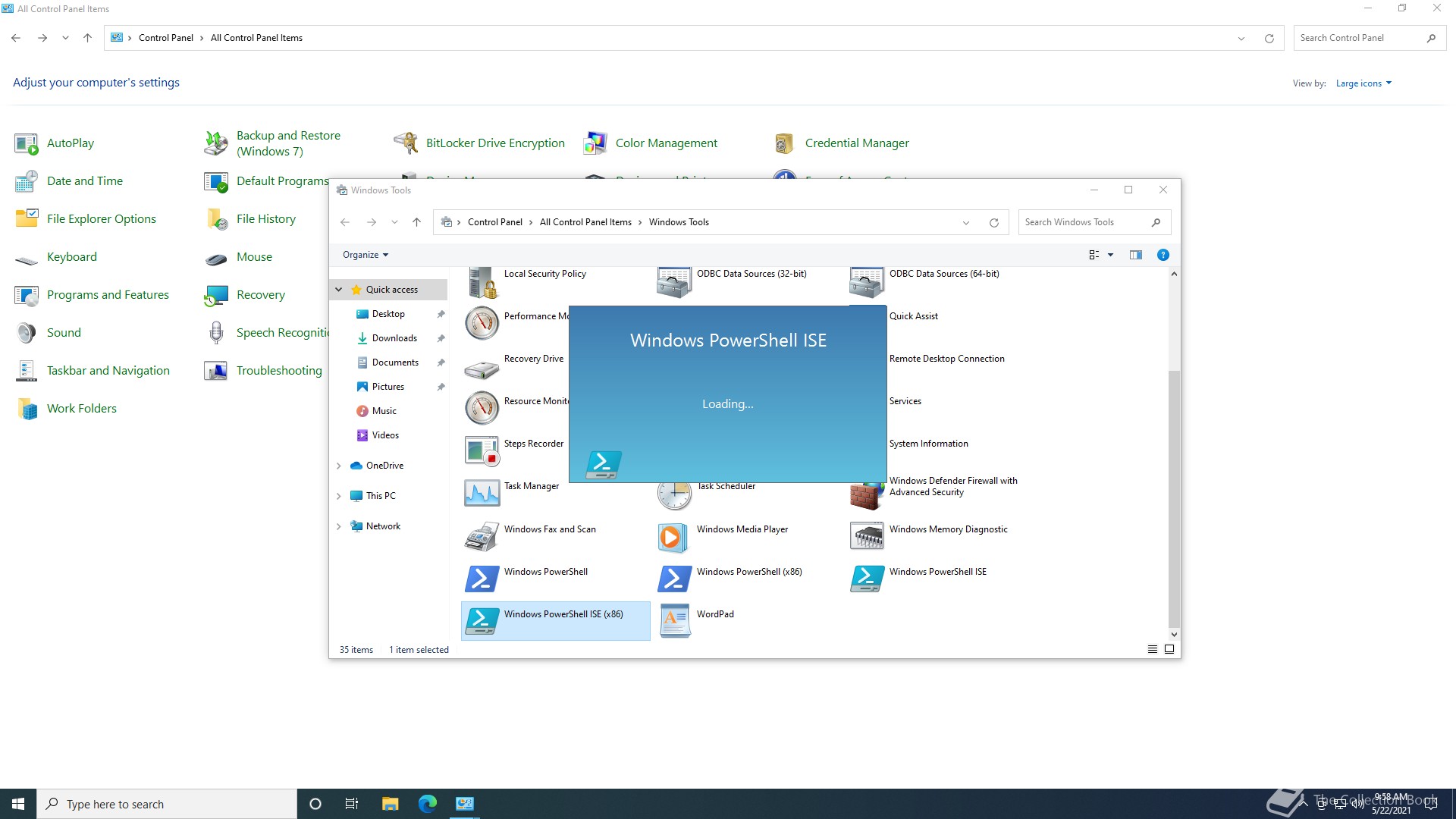
Task: Expand the OneDrive tree node
Action: (338, 466)
